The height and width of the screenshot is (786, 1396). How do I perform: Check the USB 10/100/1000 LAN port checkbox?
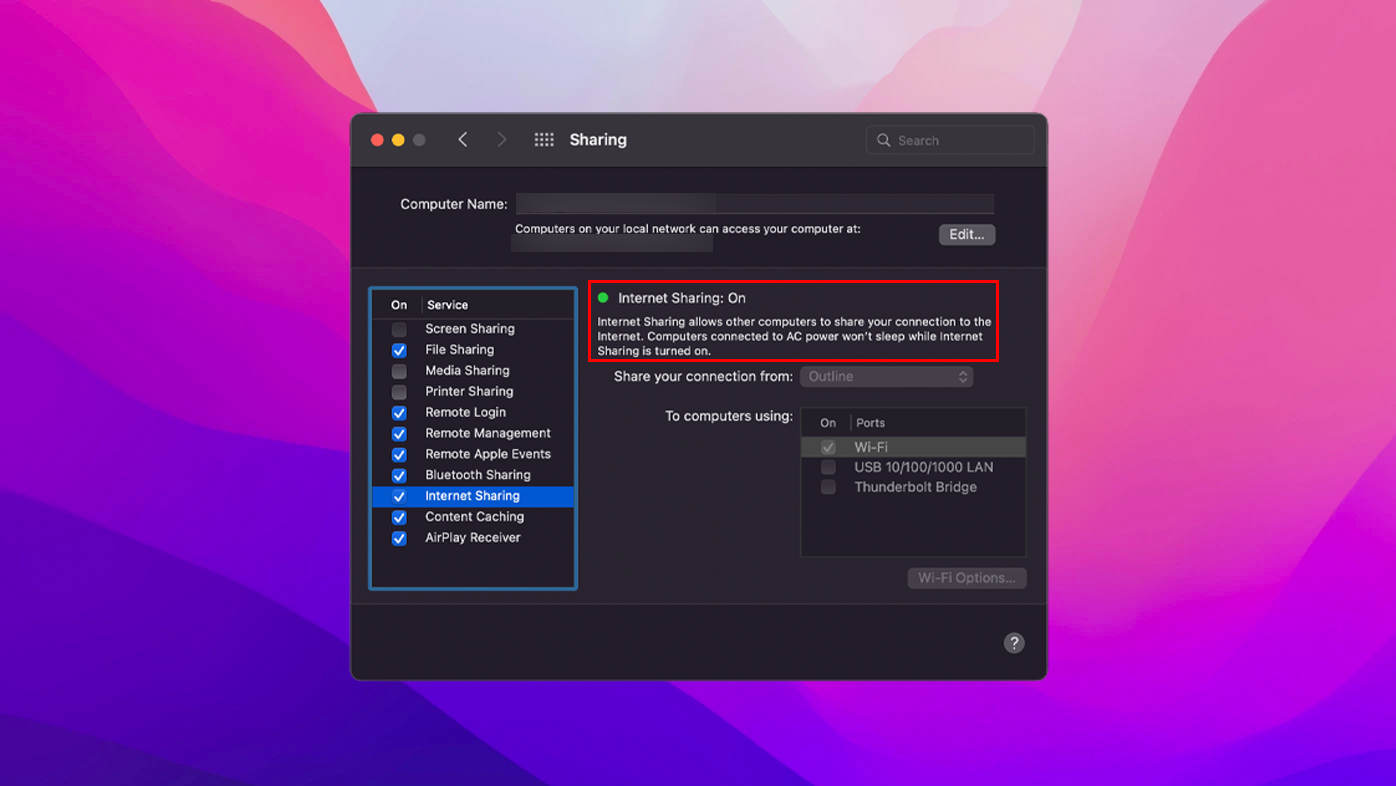pos(828,467)
